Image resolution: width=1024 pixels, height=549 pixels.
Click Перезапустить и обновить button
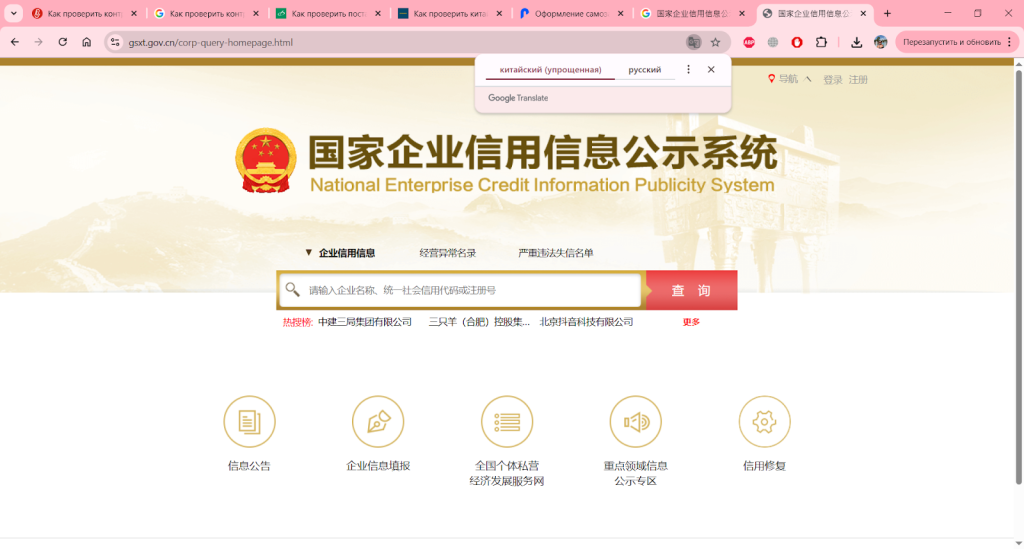click(952, 42)
